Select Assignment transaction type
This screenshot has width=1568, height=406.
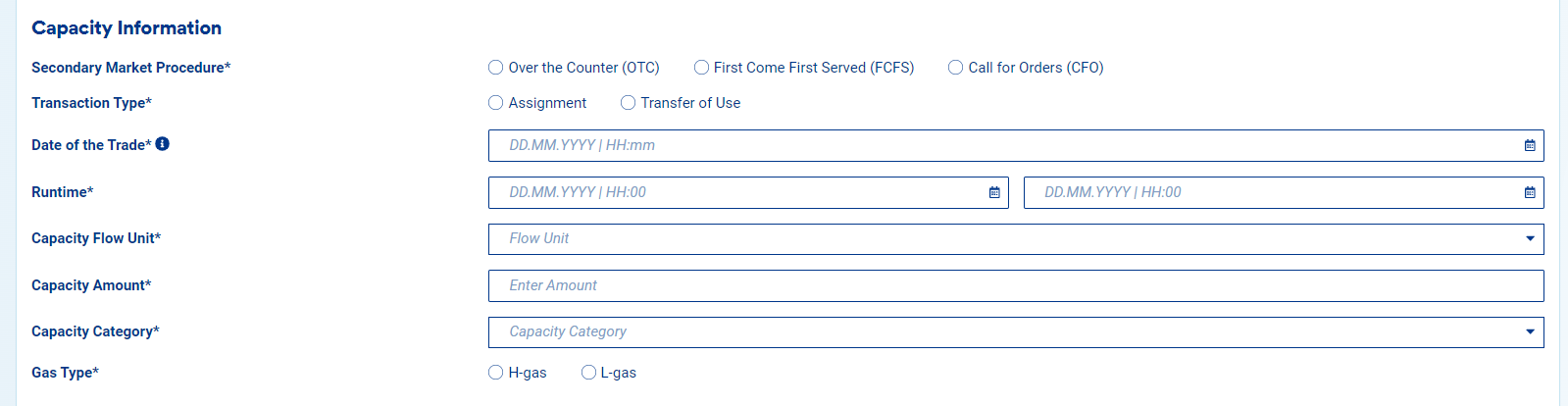pos(496,103)
